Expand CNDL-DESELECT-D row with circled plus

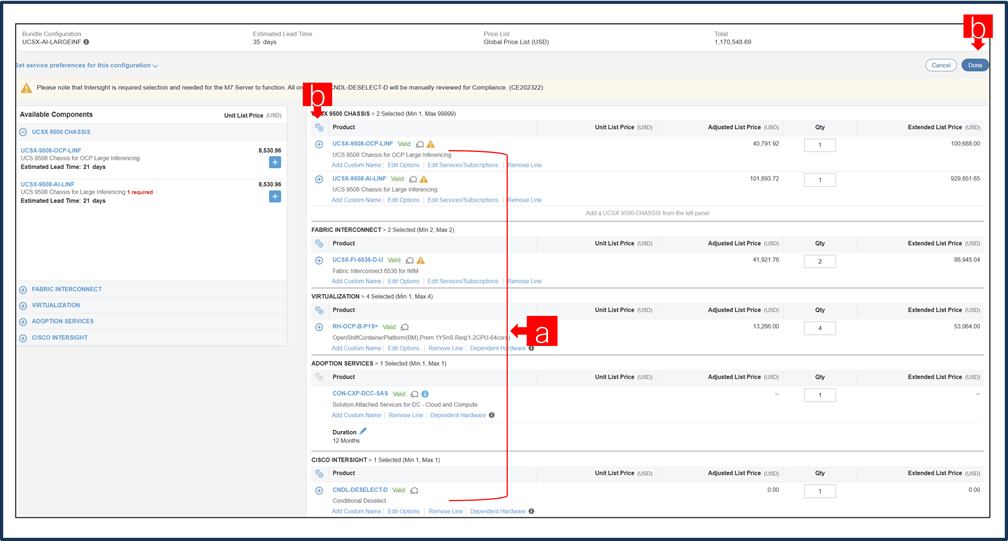319,491
